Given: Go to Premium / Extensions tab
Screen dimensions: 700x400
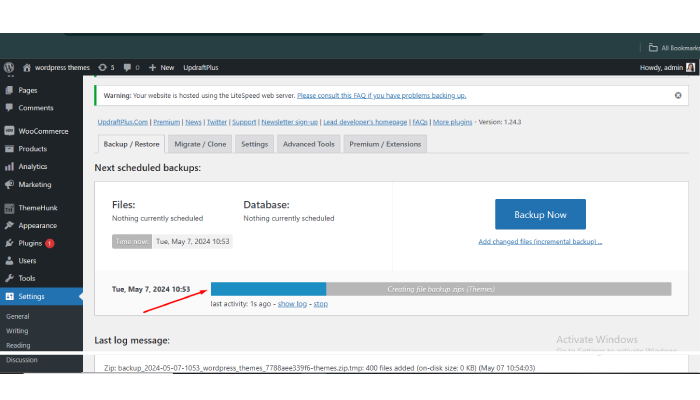Looking at the screenshot, I should pos(385,144).
